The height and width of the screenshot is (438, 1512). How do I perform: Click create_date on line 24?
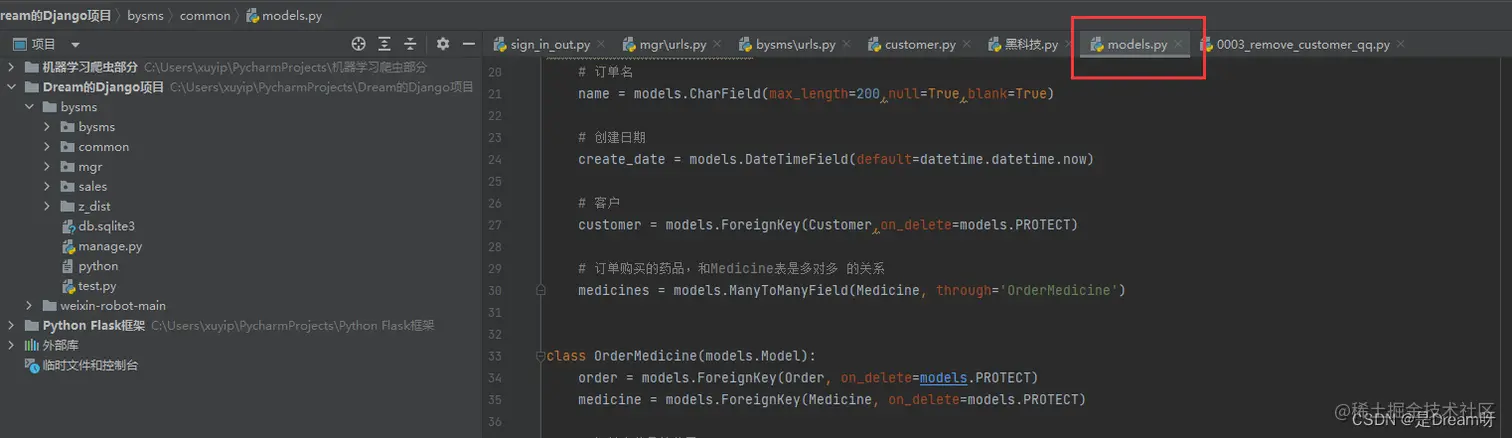pyautogui.click(x=621, y=159)
